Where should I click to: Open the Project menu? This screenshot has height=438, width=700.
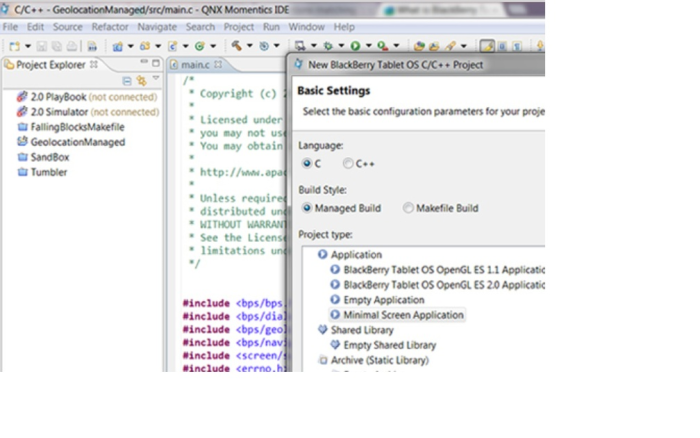(x=239, y=27)
